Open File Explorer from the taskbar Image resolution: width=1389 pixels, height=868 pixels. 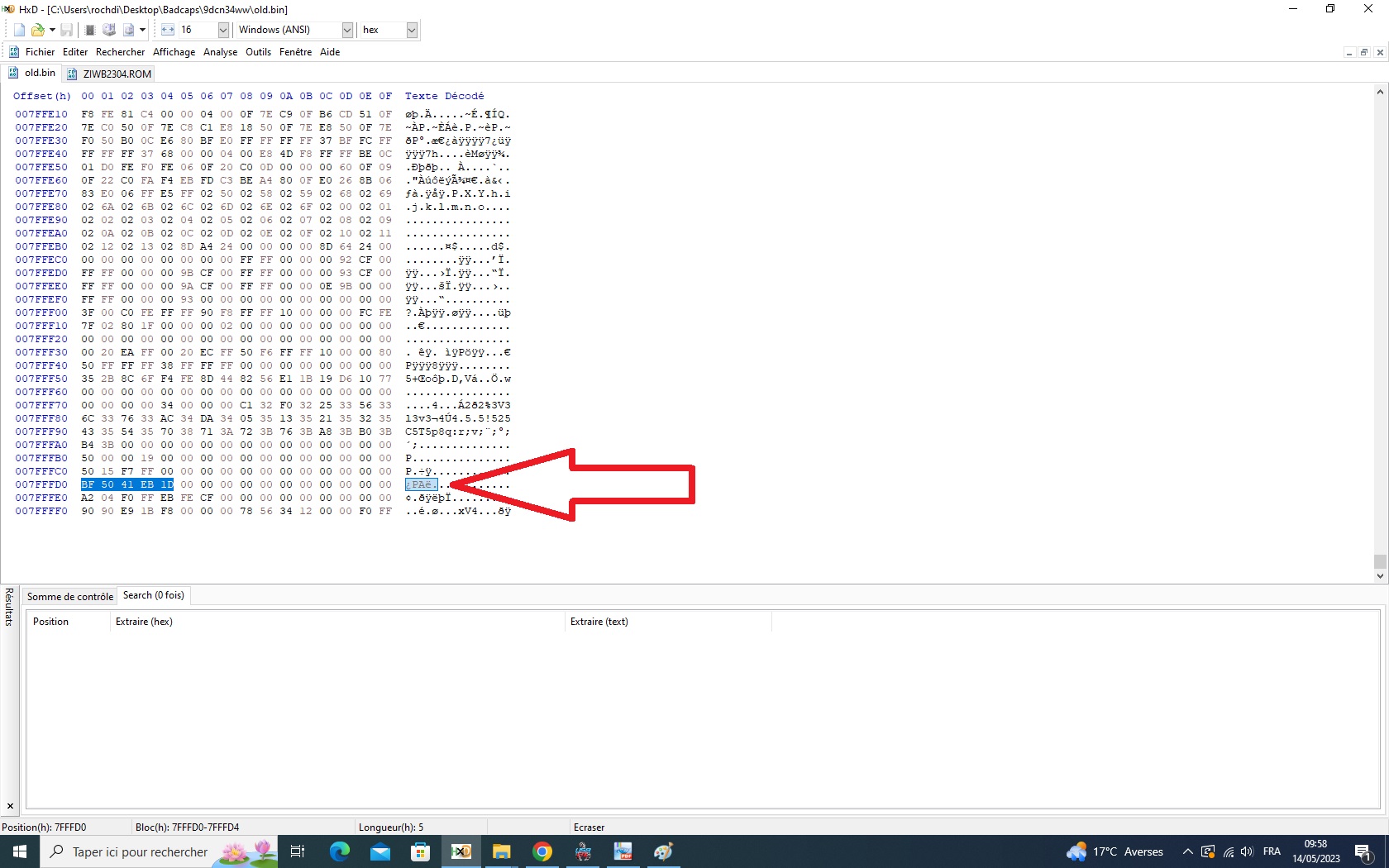(x=501, y=851)
